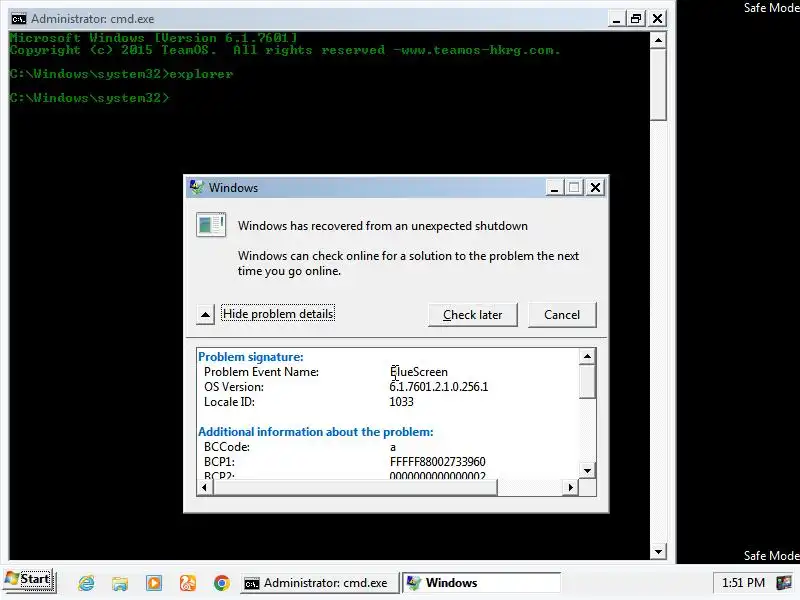The height and width of the screenshot is (600, 800).
Task: Click the cmd.exe window title bar icon
Action: click(19, 19)
